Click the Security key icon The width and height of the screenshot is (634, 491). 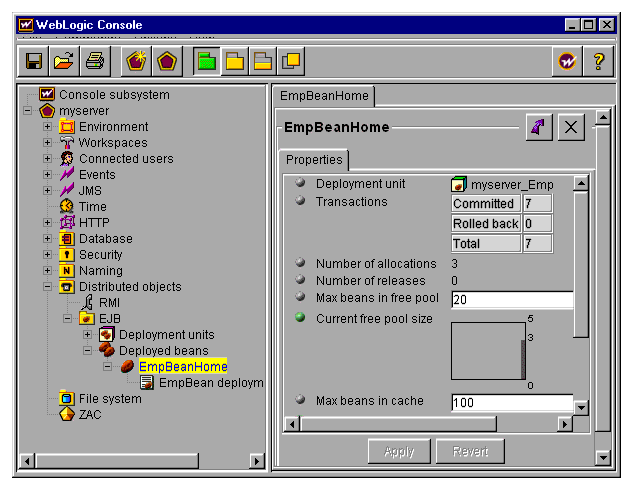point(67,254)
